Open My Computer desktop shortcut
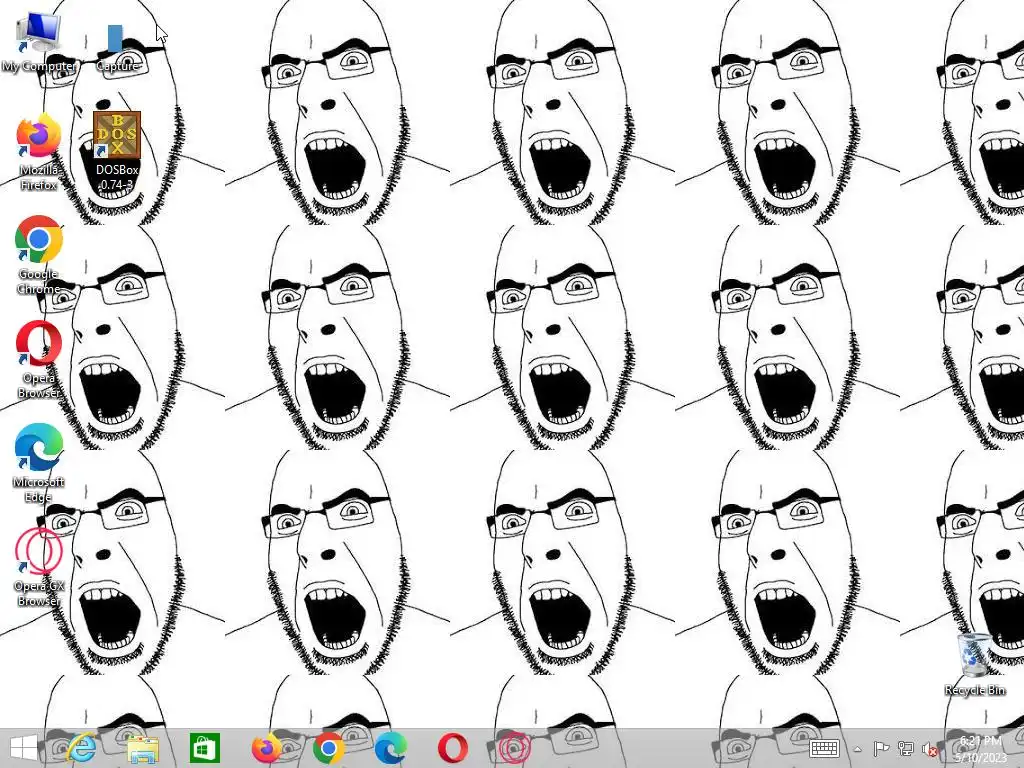The width and height of the screenshot is (1024, 768). pyautogui.click(x=38, y=42)
